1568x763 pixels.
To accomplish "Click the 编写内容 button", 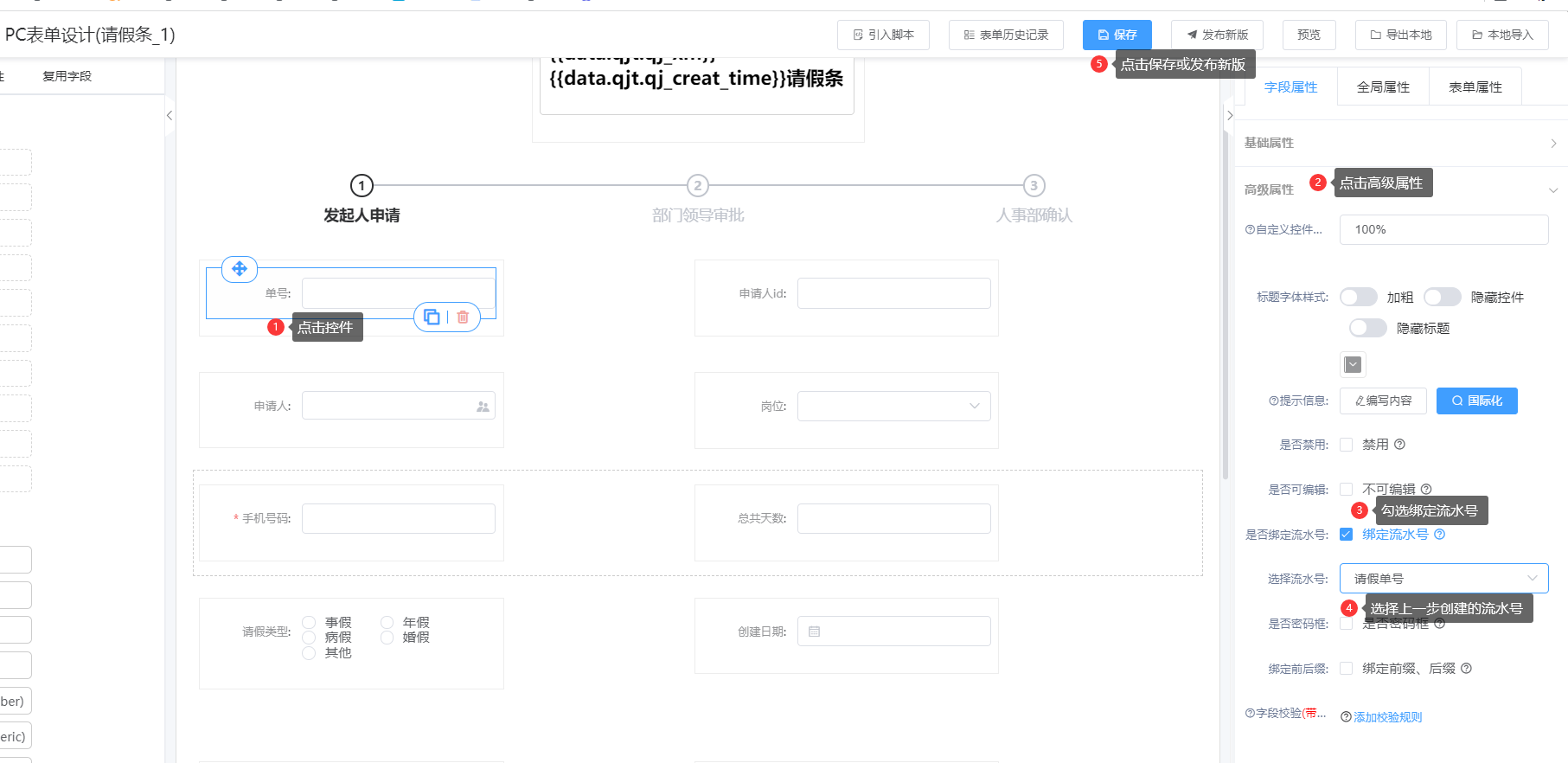I will point(1383,401).
